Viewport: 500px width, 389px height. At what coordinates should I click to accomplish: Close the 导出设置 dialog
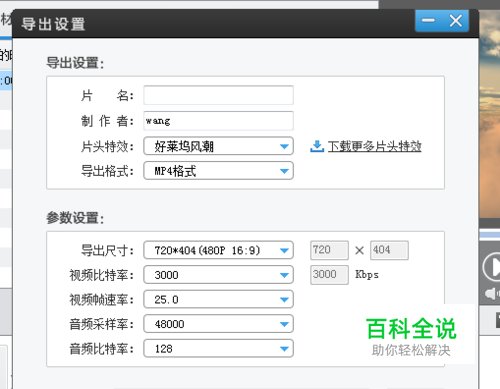(456, 21)
